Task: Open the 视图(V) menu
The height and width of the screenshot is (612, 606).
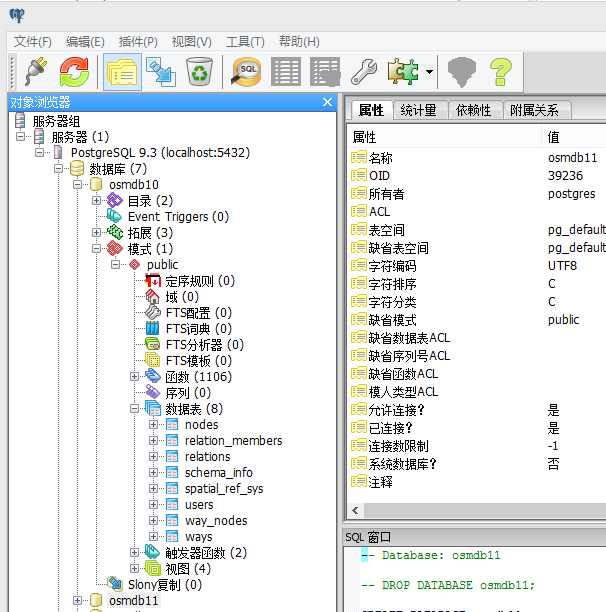Action: [x=192, y=41]
